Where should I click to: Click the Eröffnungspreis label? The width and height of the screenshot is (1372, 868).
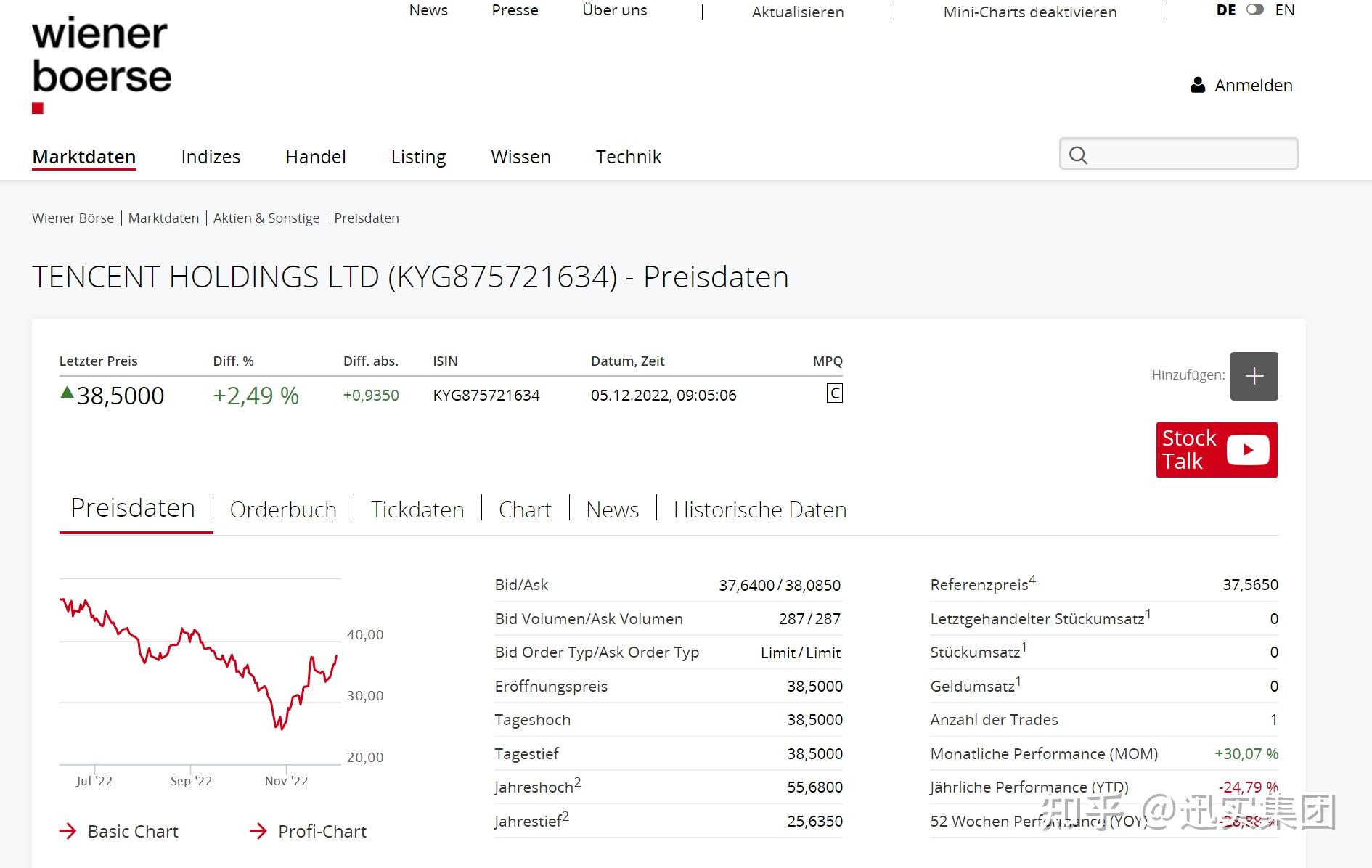(551, 687)
